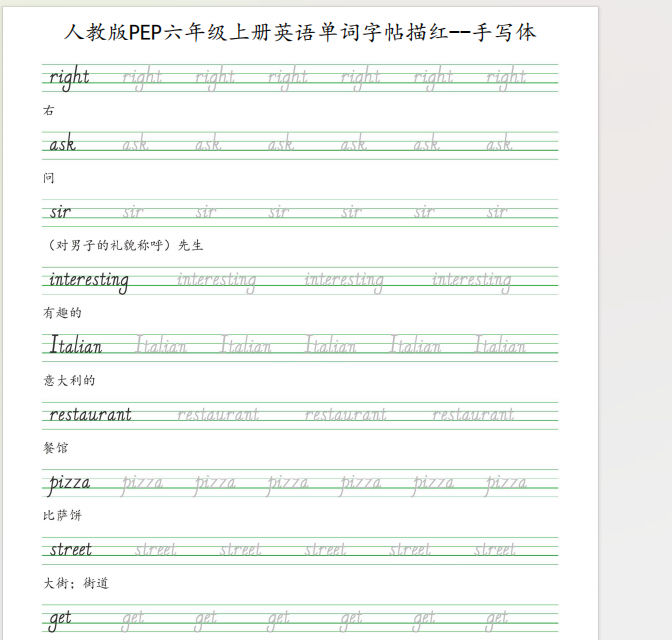Click the Chinese translation "右"
The width and height of the screenshot is (672, 640).
(x=49, y=110)
